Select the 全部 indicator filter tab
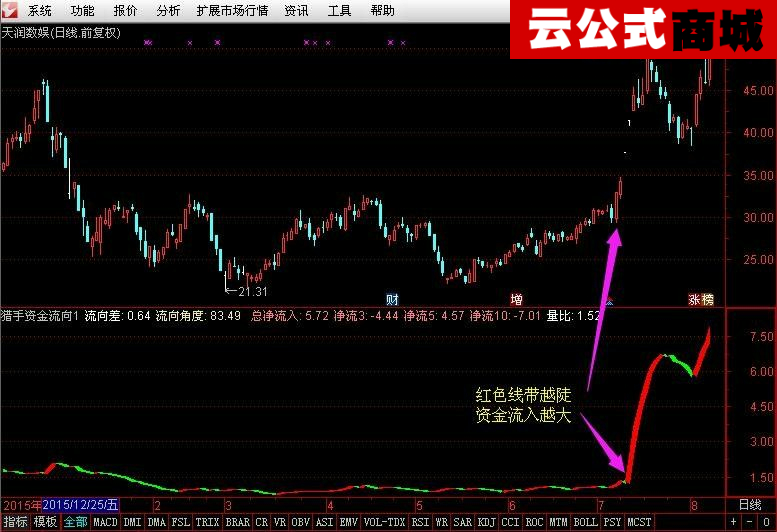777x532 pixels. (x=76, y=522)
